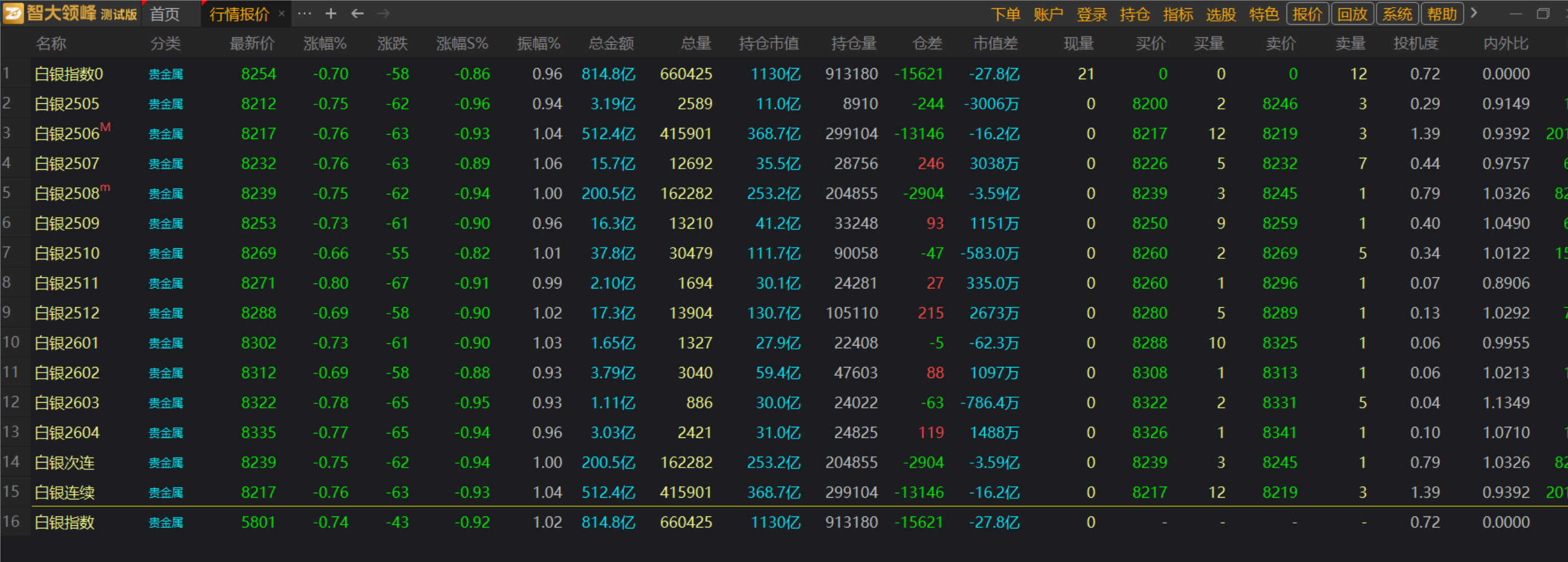The width and height of the screenshot is (1568, 562).
Task: Click the 报价 button
Action: click(1307, 14)
